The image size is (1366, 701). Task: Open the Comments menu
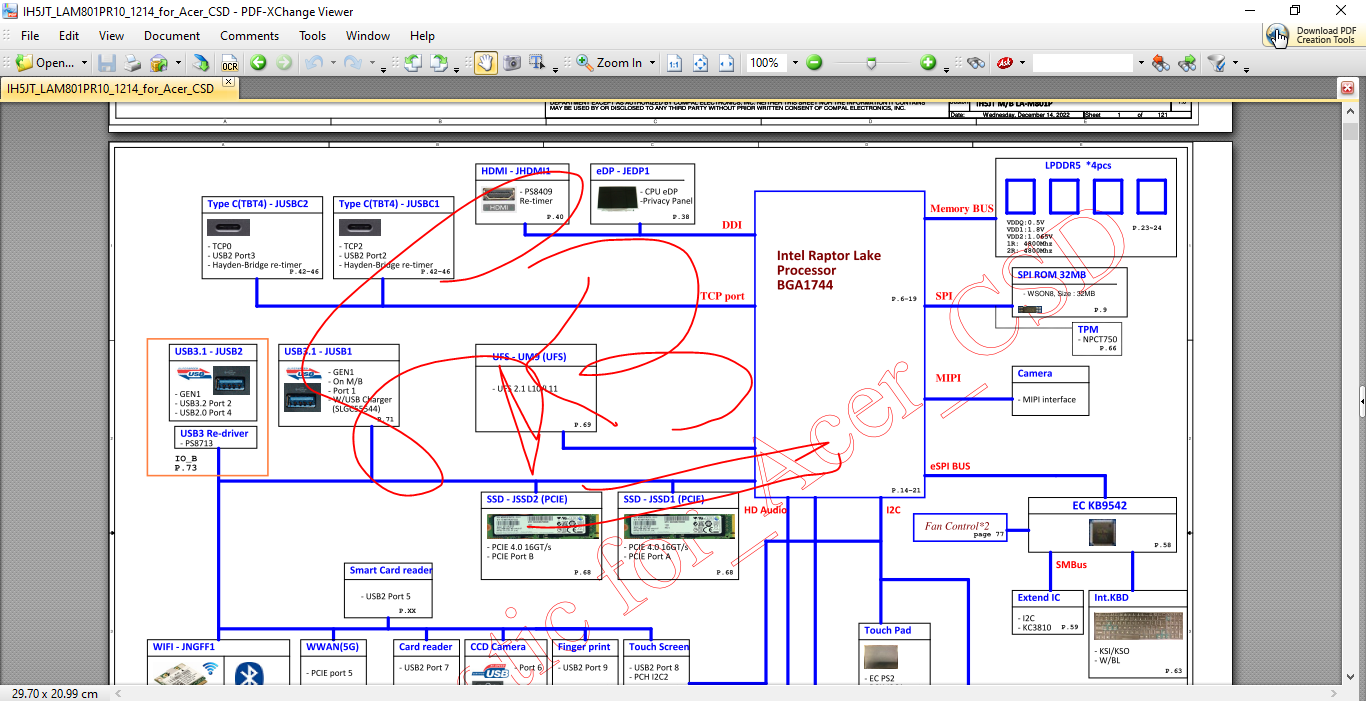(250, 35)
